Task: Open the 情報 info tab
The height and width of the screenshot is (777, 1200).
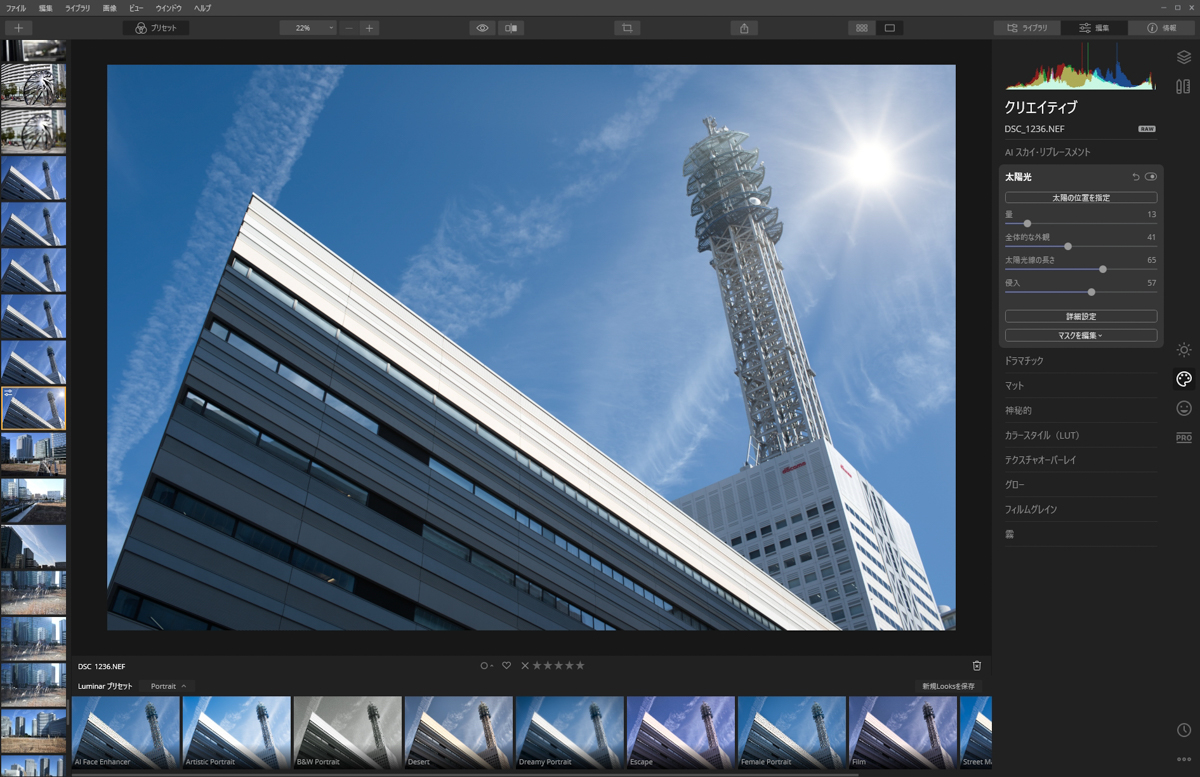Action: [x=1161, y=28]
